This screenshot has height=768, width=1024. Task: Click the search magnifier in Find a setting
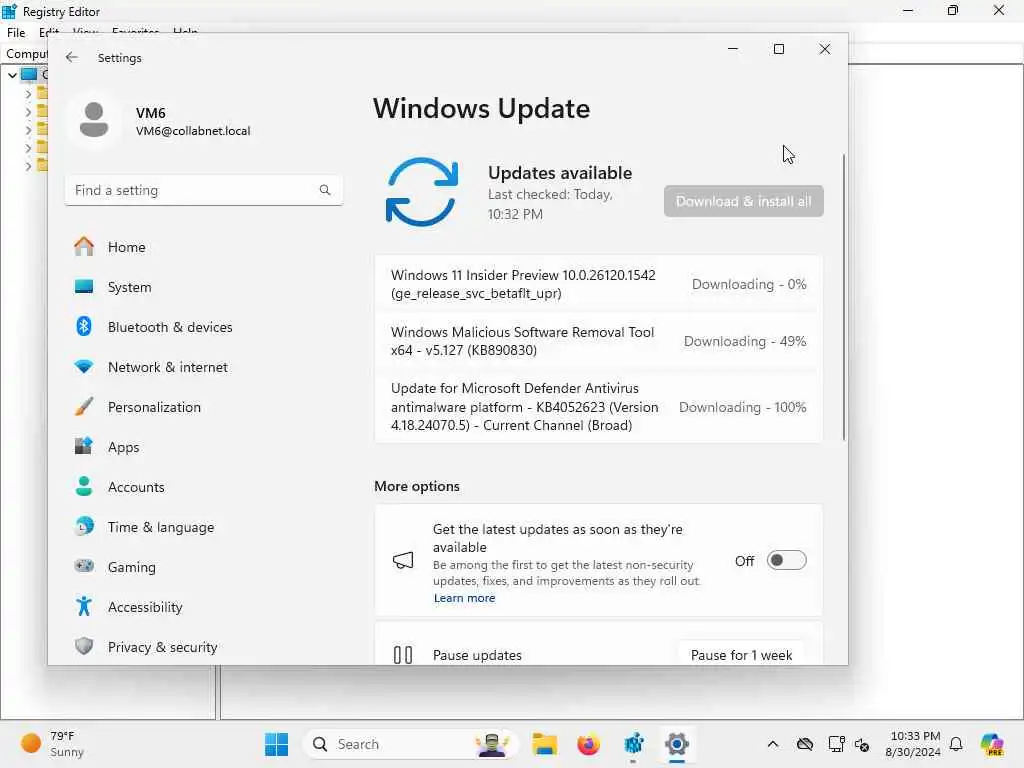point(325,190)
